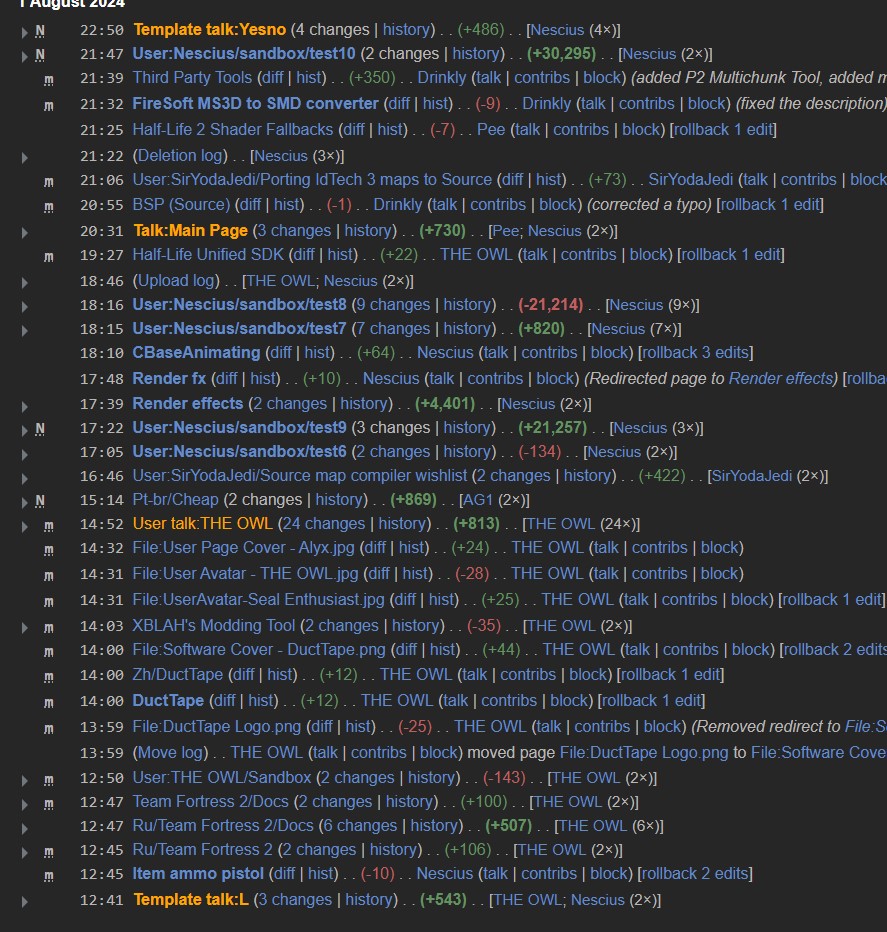Expand the Deletion log entry arrow
Screen dimensions: 887x932
coord(24,158)
